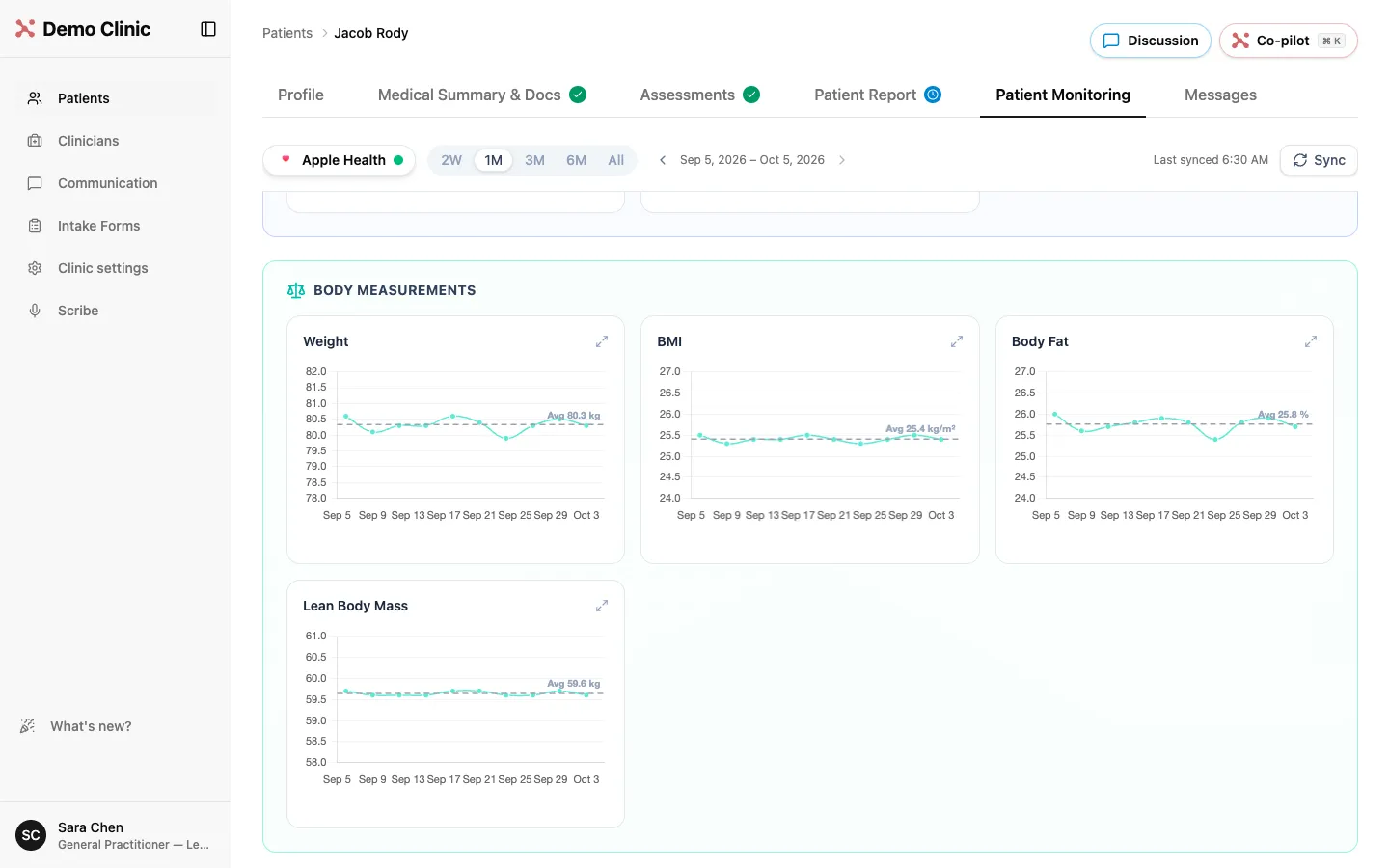Select the 1M time range
The width and height of the screenshot is (1389, 868).
coord(494,160)
